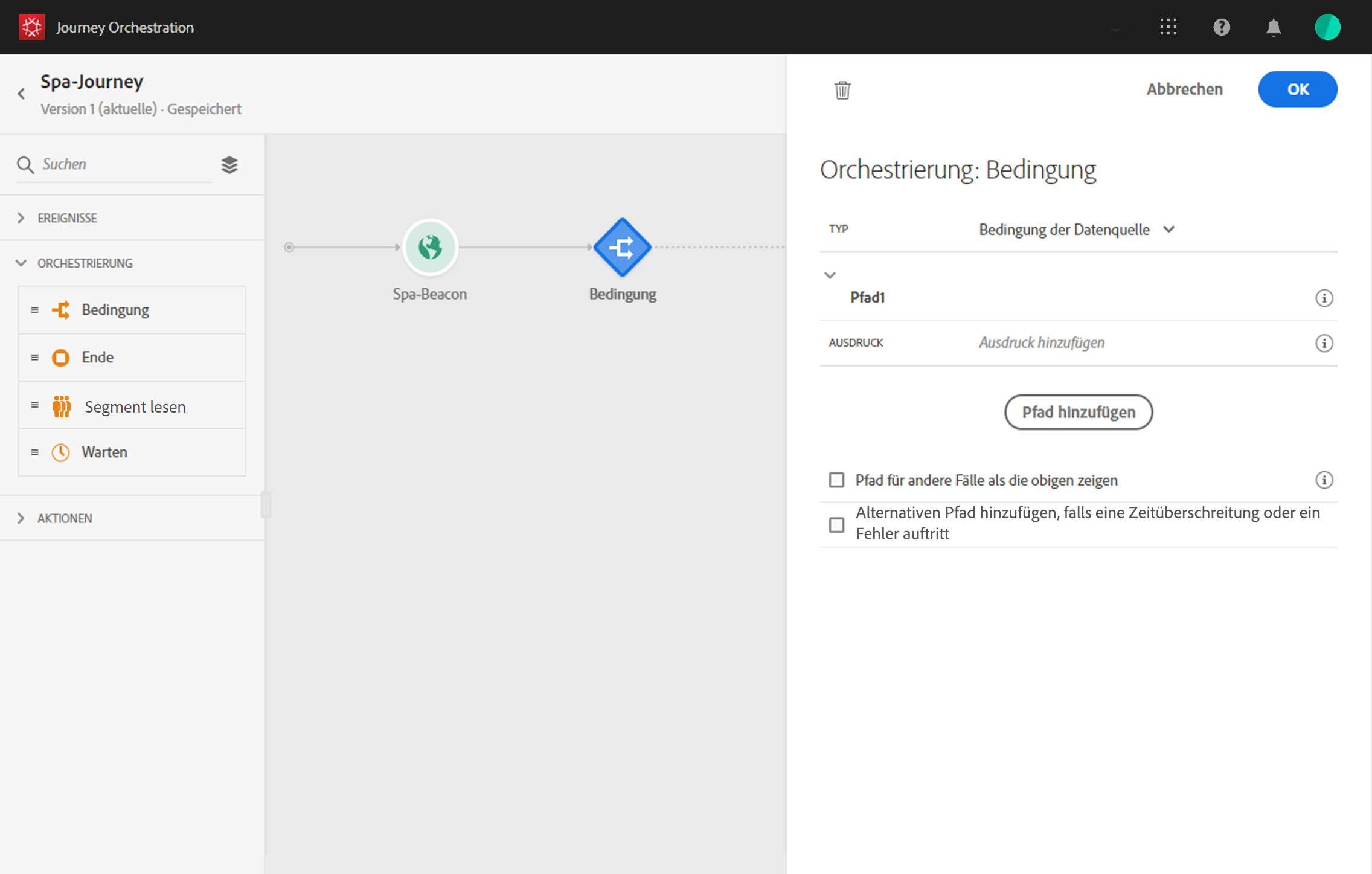Screen dimensions: 1372x874
Task: Click the trash delete icon
Action: pos(842,90)
